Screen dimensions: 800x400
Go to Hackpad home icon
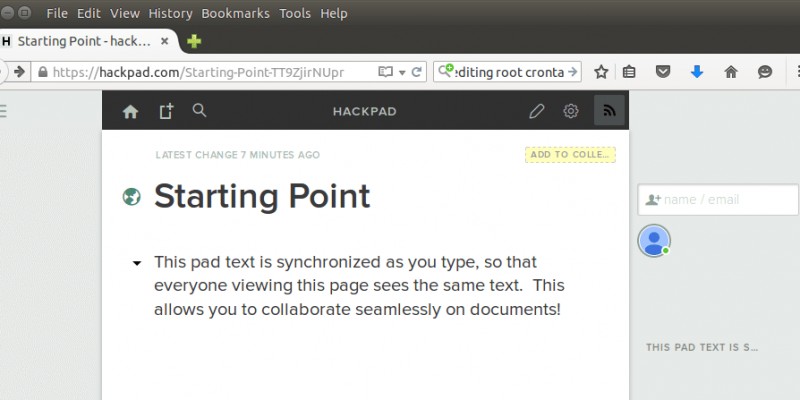[x=131, y=112]
